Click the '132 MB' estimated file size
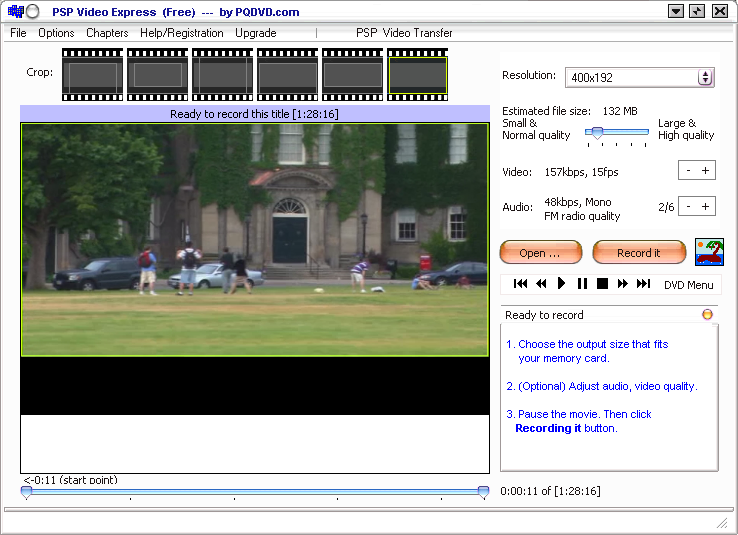The width and height of the screenshot is (738, 535). tap(620, 111)
